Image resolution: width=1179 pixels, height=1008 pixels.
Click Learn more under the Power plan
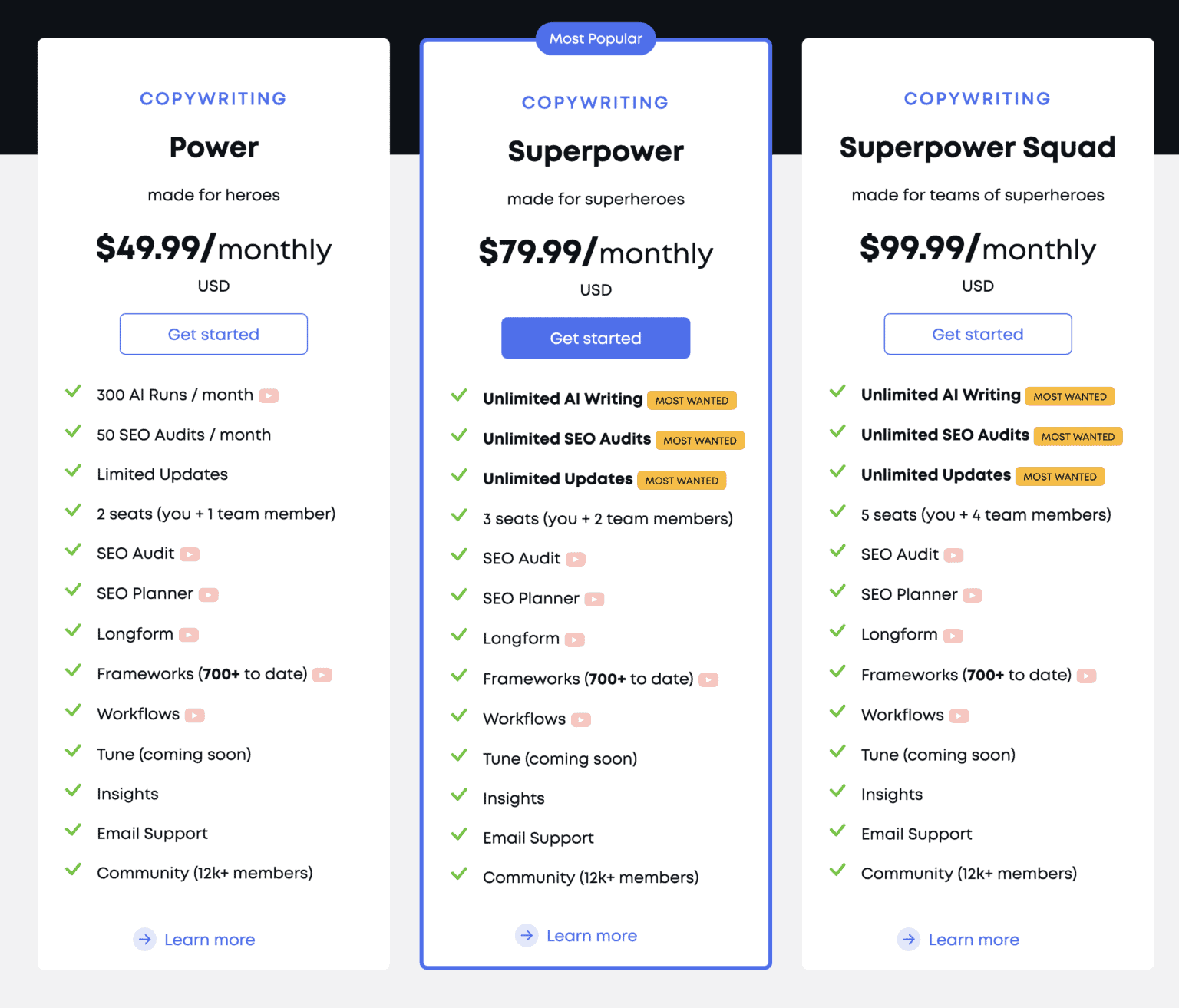coord(209,939)
